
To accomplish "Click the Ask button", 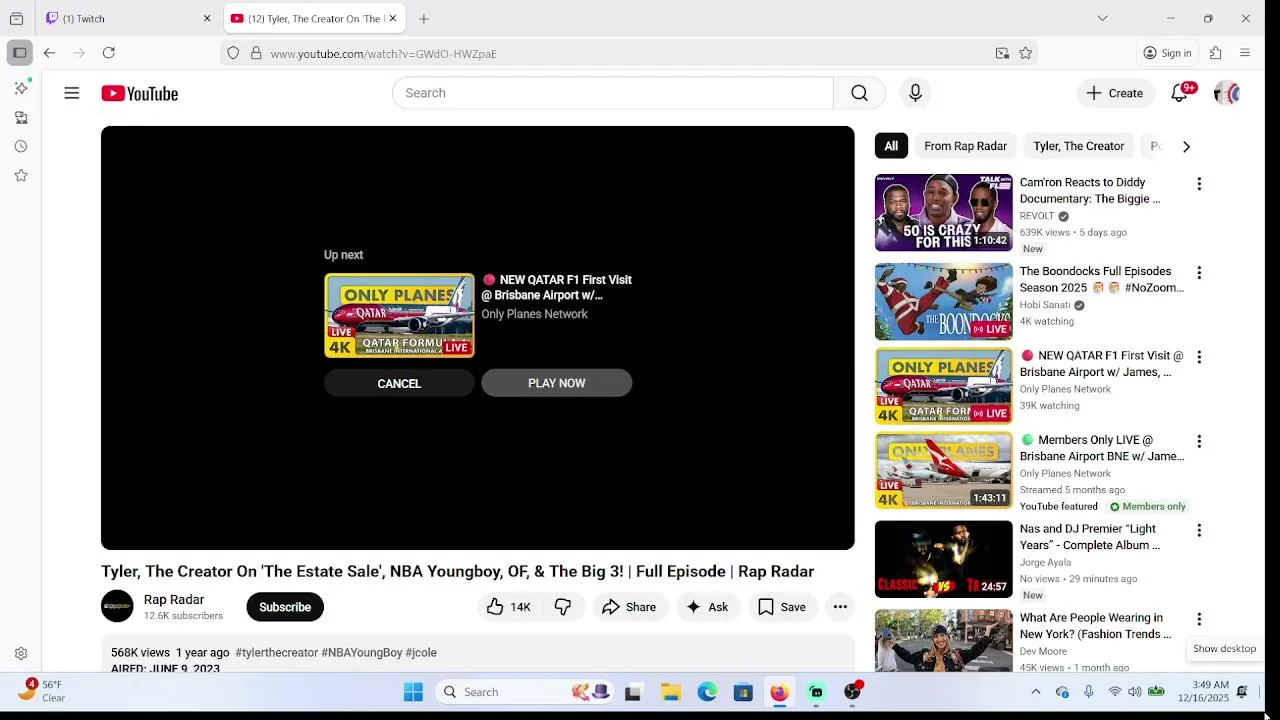I will pyautogui.click(x=708, y=607).
